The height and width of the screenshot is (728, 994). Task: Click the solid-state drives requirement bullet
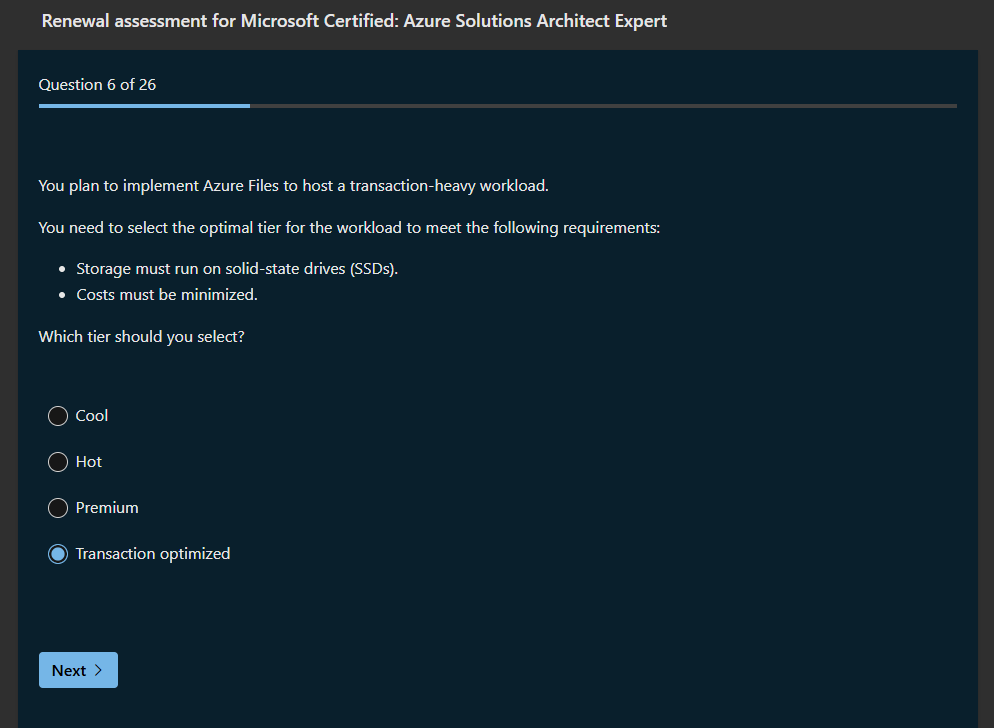click(x=237, y=269)
